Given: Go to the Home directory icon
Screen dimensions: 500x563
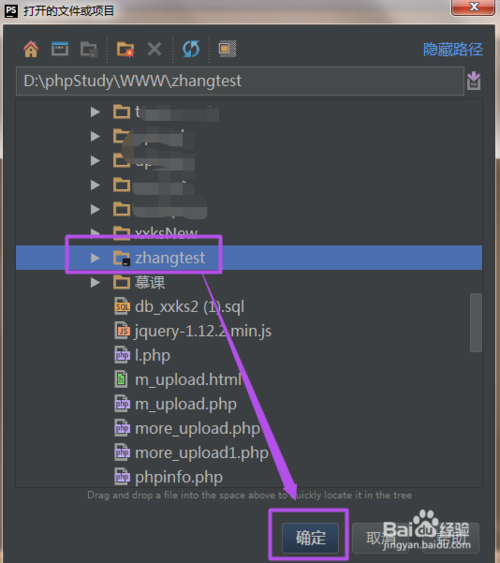Looking at the screenshot, I should click(x=31, y=49).
